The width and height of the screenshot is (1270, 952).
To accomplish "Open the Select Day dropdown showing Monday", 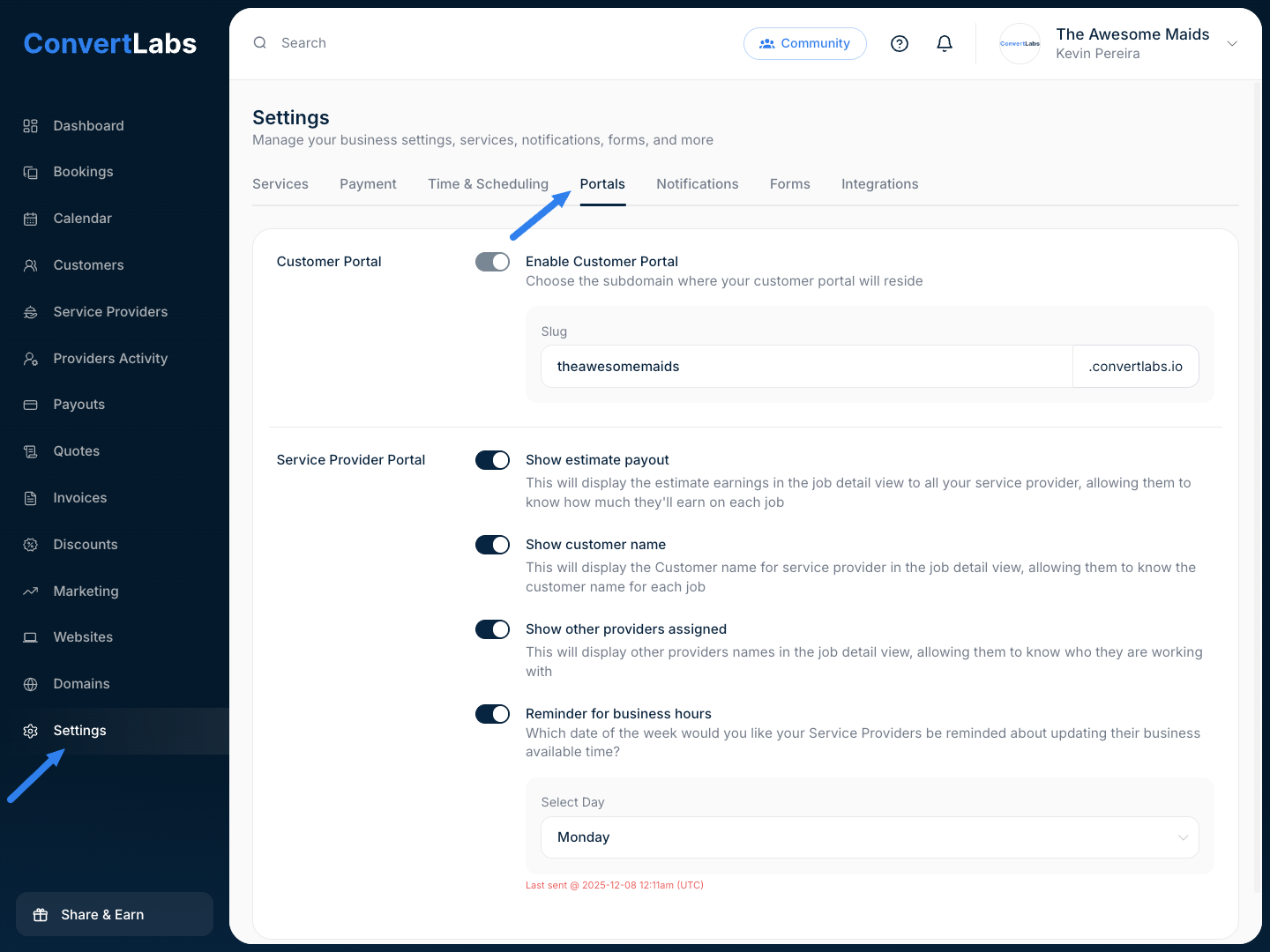I will click(x=869, y=837).
